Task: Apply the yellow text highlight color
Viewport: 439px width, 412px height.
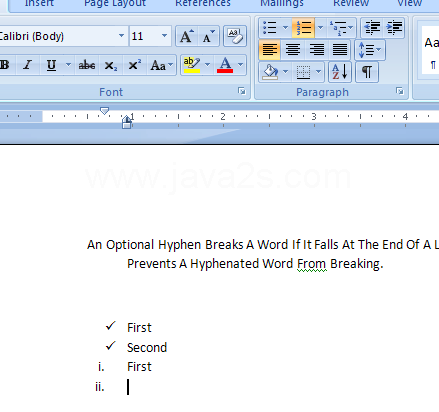Action: point(192,65)
